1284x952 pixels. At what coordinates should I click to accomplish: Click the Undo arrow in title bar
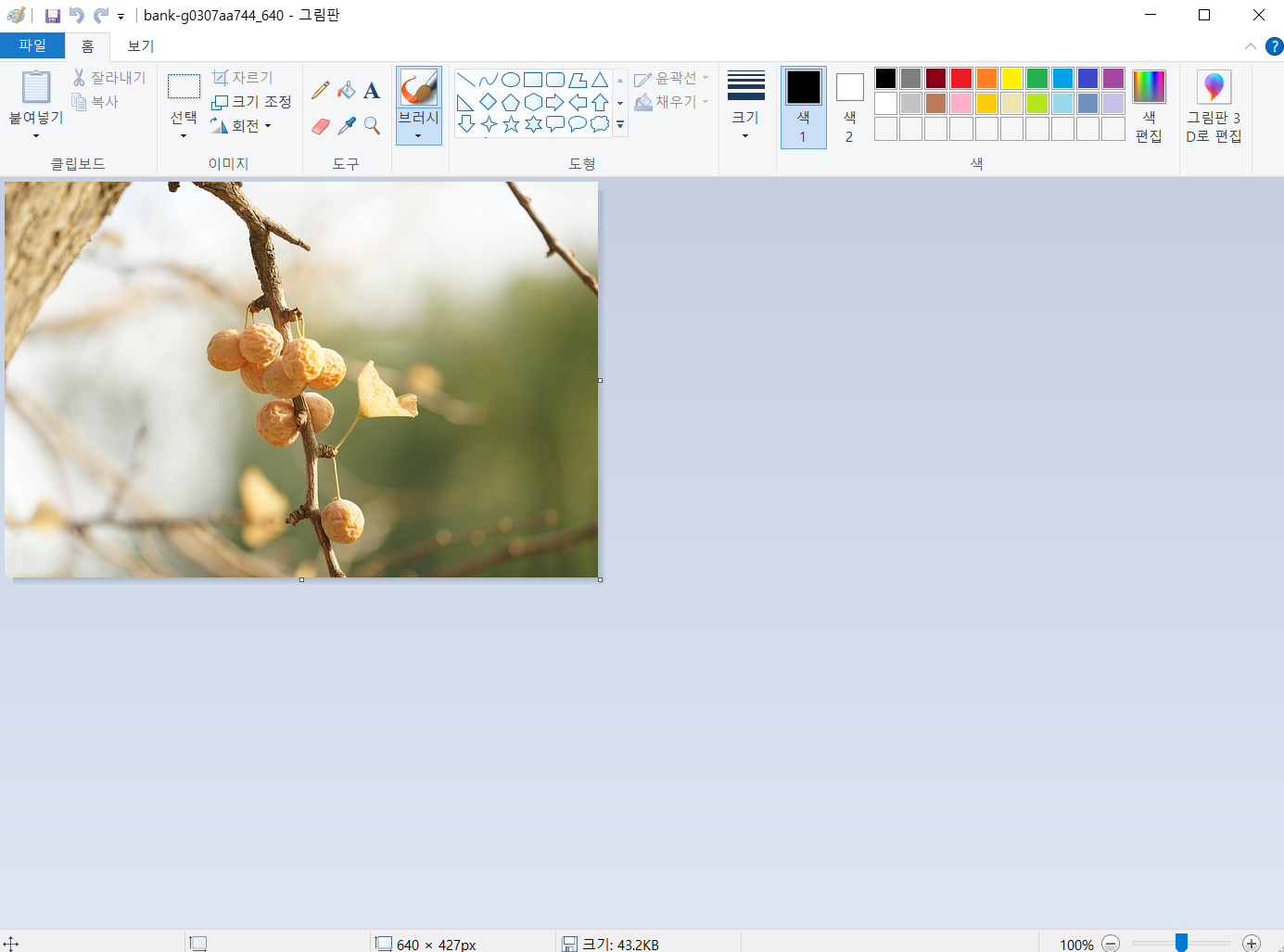[x=77, y=16]
